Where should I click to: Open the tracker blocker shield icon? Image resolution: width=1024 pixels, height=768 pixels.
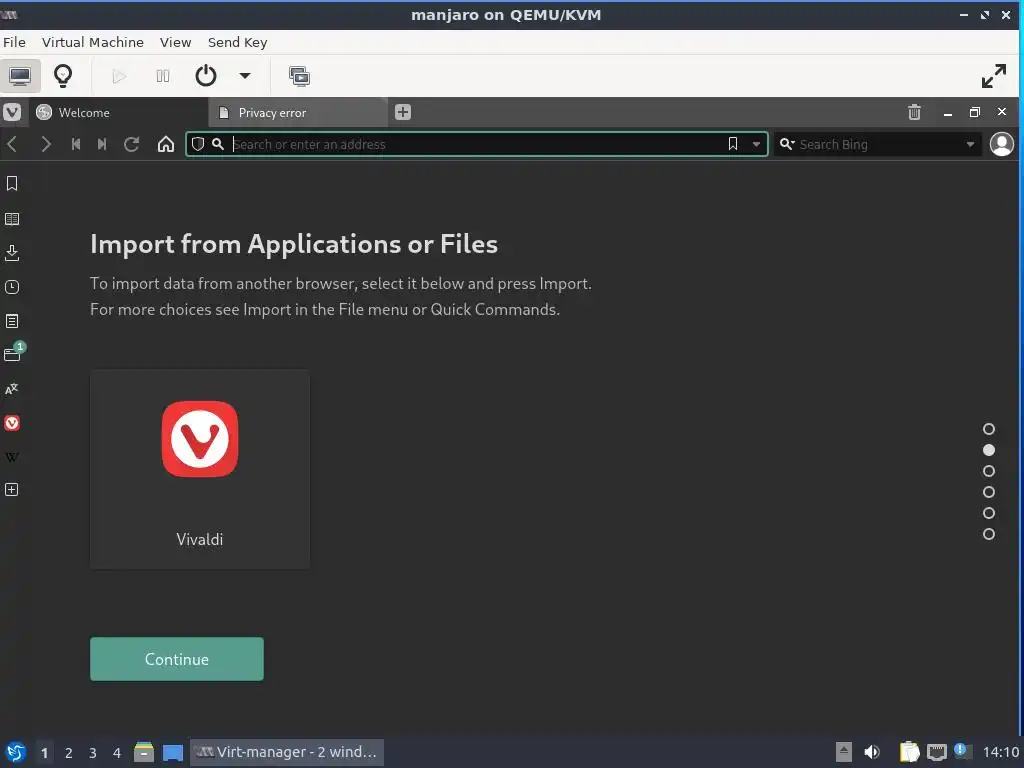198,144
